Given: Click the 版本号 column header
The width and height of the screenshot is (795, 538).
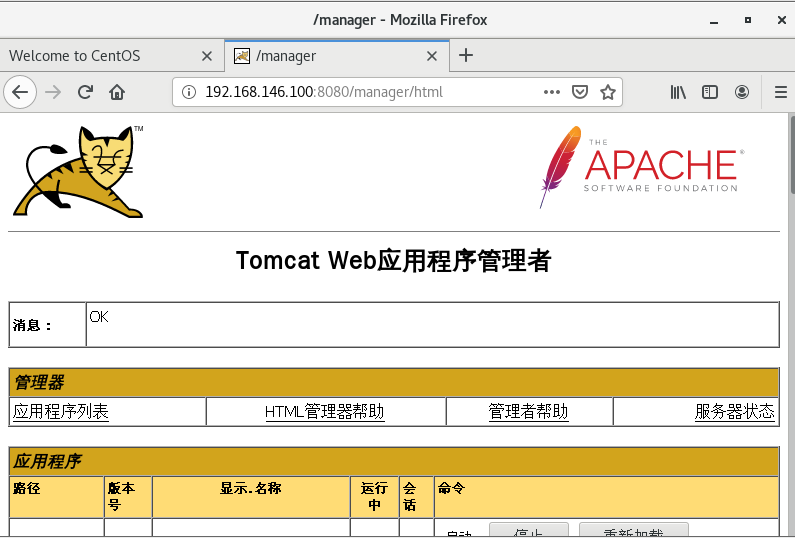Looking at the screenshot, I should pyautogui.click(x=128, y=497).
